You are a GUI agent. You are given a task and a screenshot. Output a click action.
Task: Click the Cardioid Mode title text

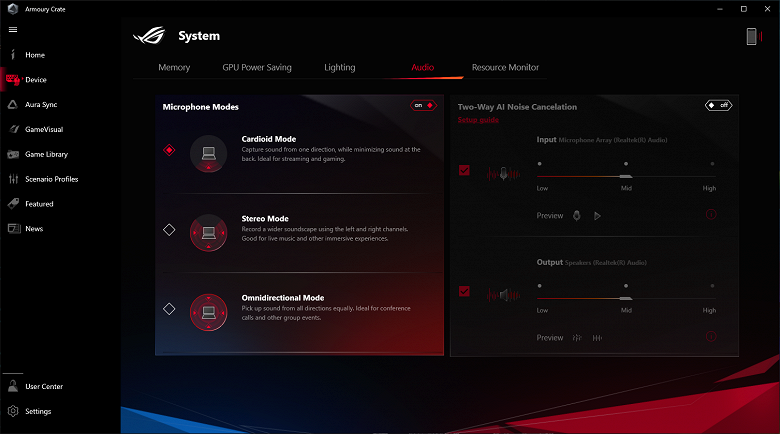pos(269,139)
